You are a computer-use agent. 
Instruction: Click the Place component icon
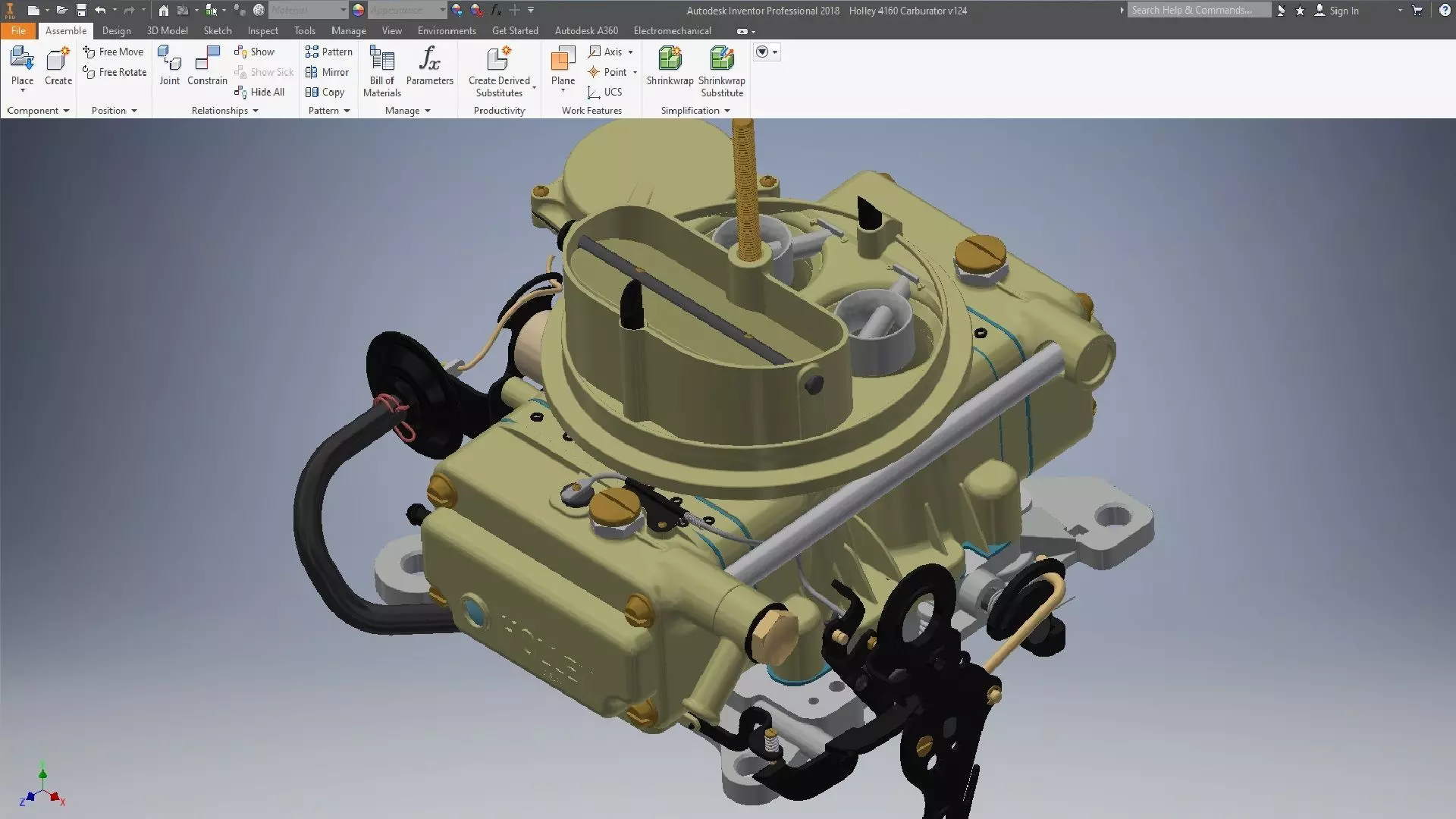coord(22,59)
